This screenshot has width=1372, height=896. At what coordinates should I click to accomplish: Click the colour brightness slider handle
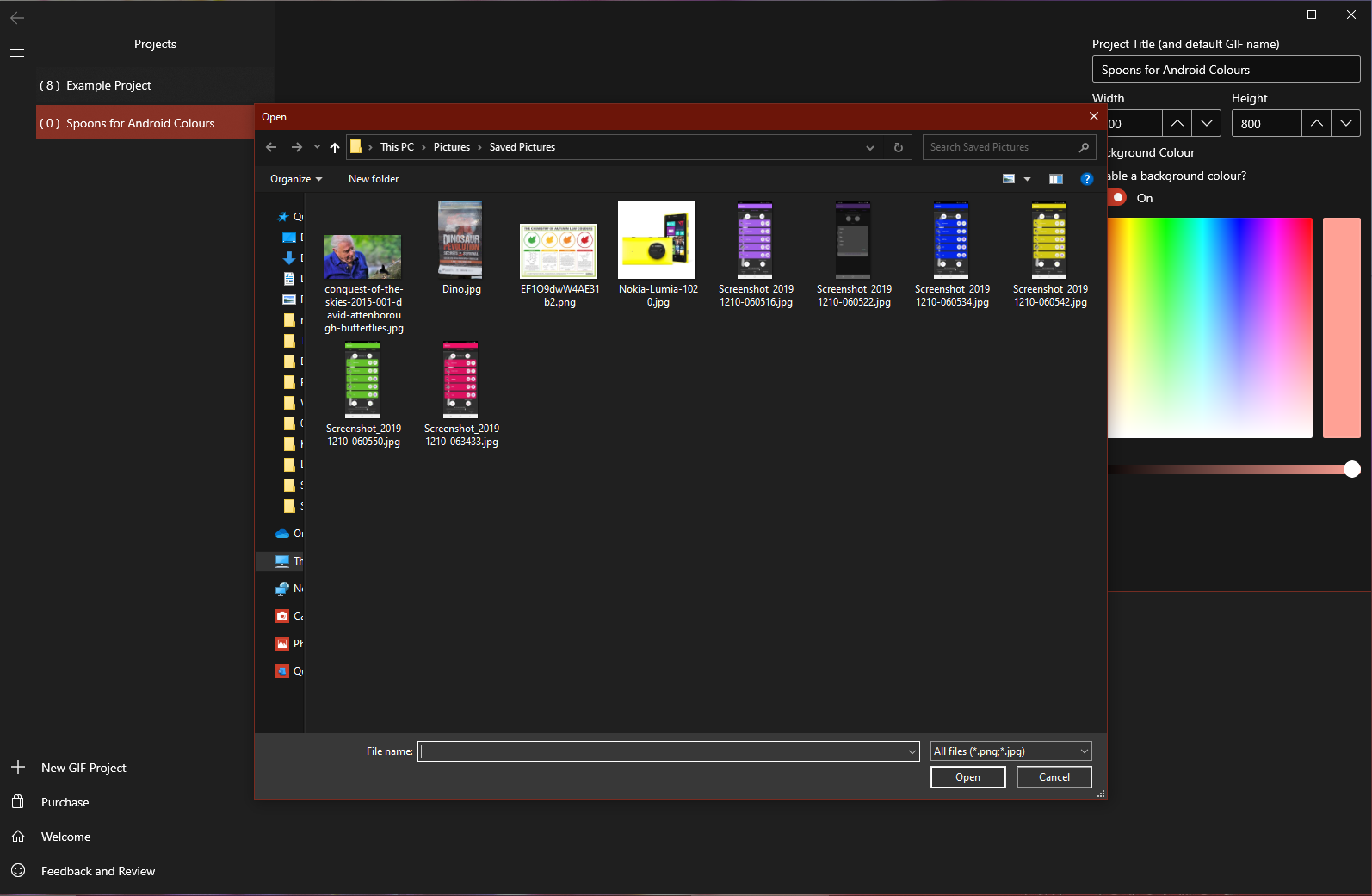(x=1352, y=469)
